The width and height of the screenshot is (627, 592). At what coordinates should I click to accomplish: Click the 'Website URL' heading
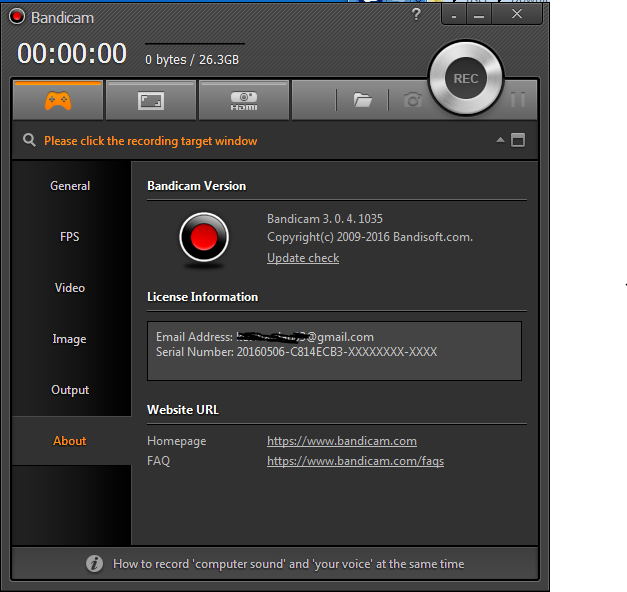click(183, 410)
